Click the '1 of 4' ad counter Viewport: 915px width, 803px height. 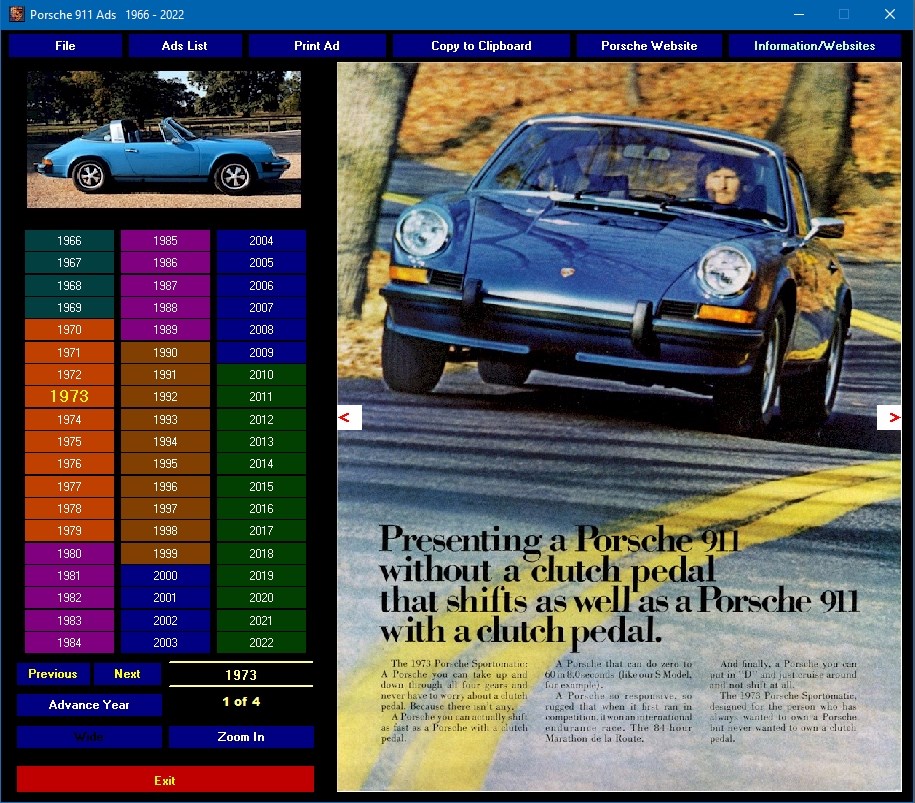coord(241,701)
